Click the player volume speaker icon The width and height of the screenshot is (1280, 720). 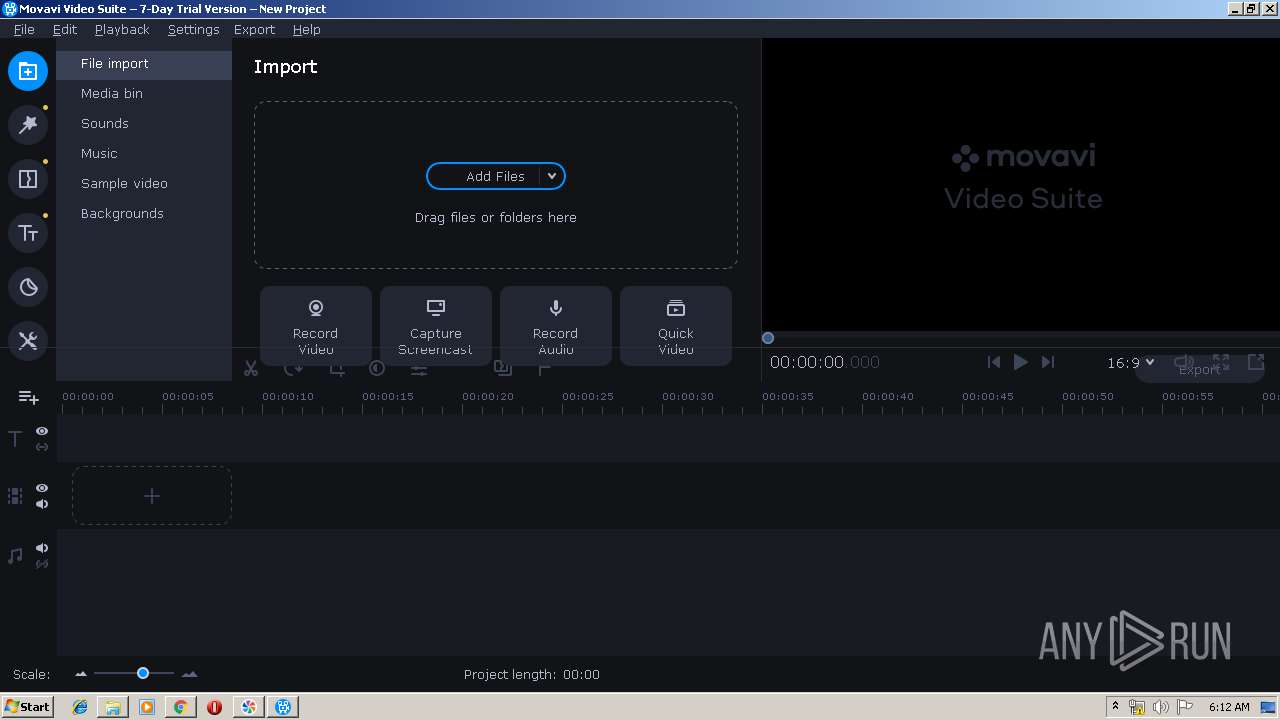coord(1183,362)
